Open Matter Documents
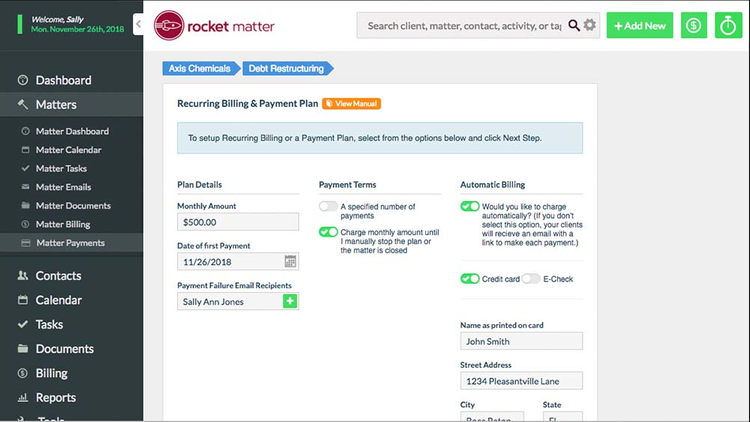Screen dimensions: 750x422 click(x=71, y=206)
